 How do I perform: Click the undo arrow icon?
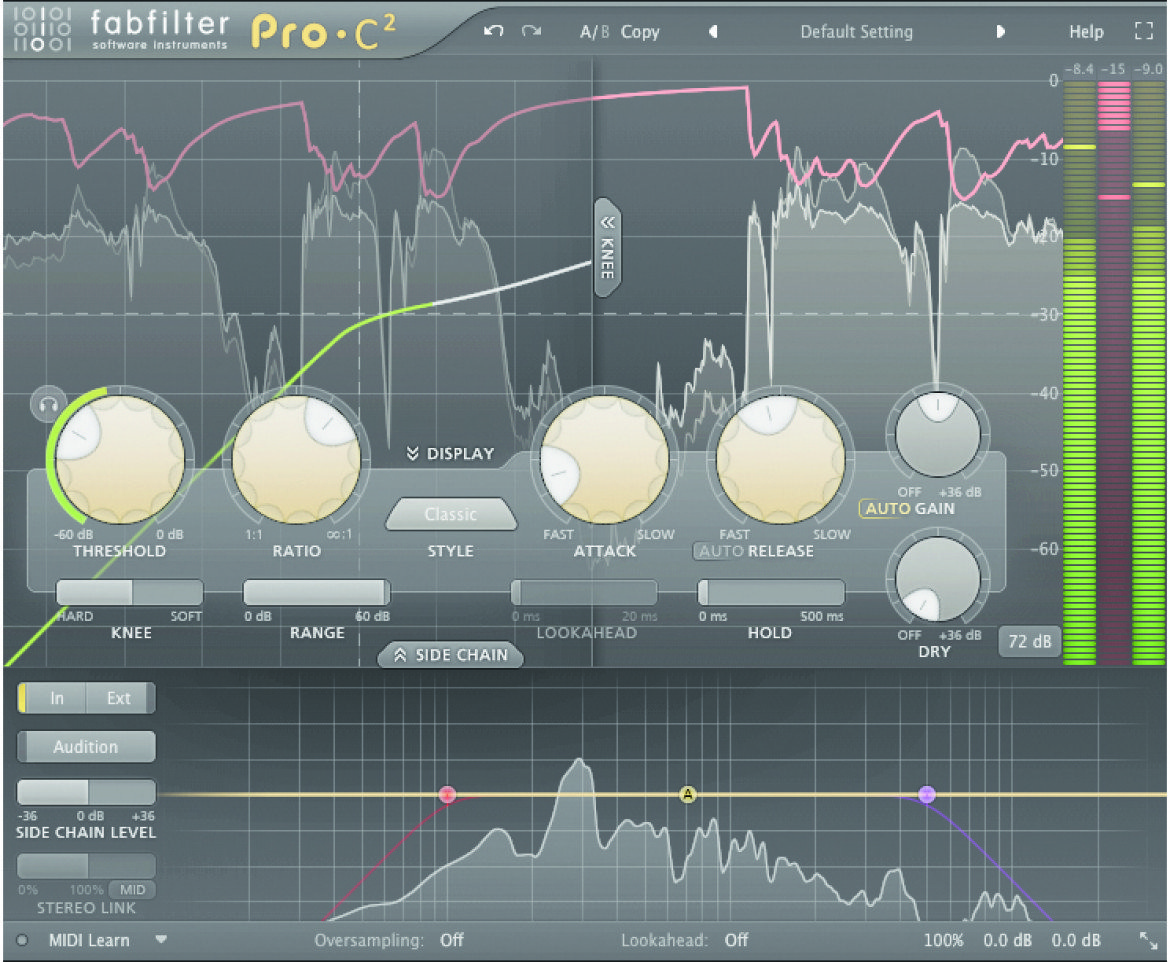click(493, 31)
